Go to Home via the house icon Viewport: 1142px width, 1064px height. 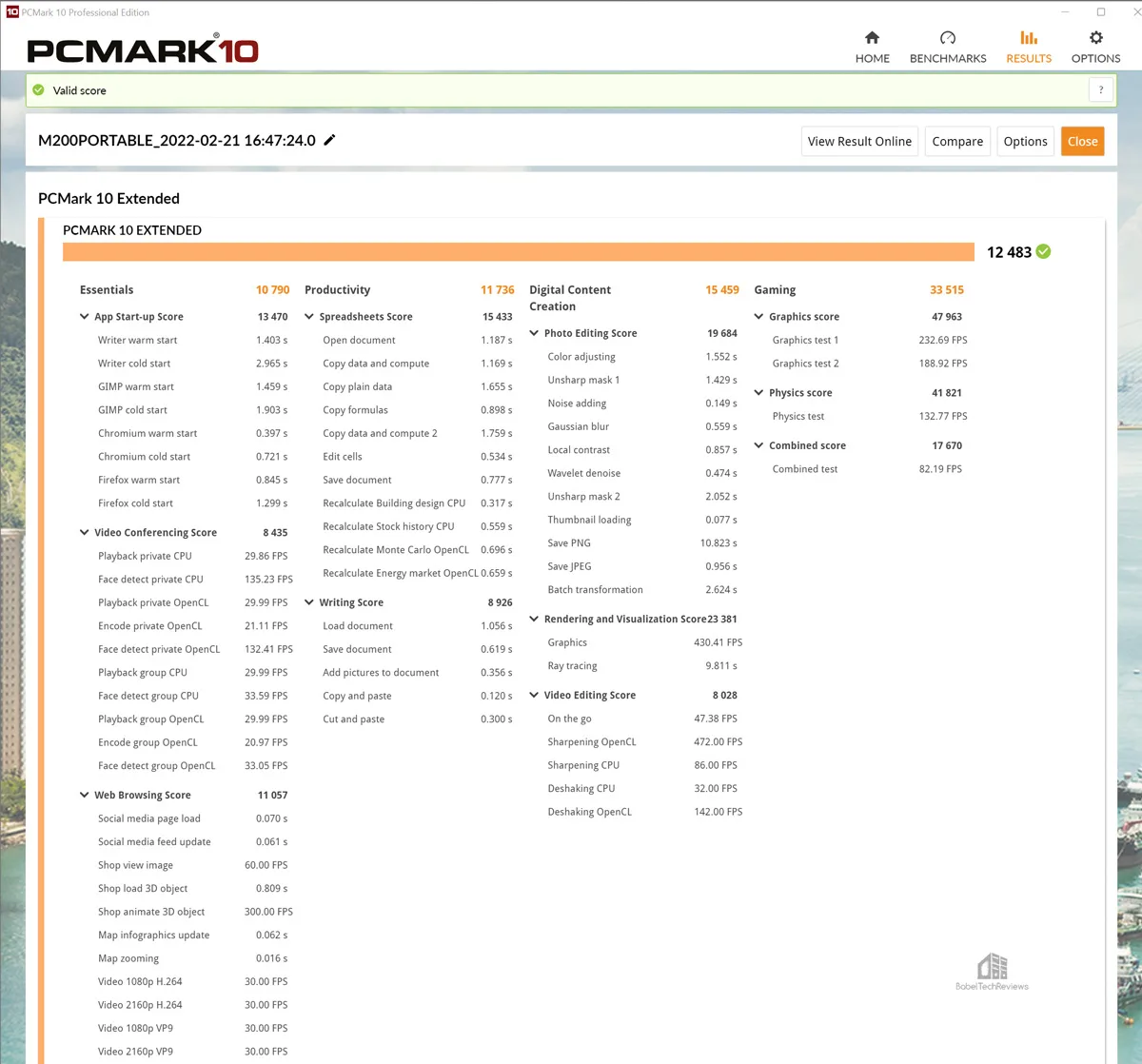coord(872,38)
